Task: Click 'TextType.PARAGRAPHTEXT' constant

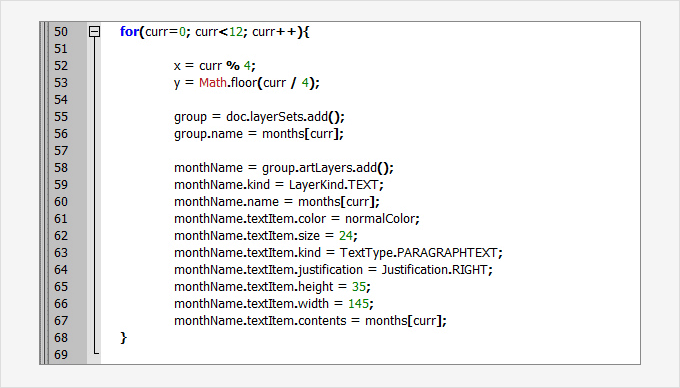Action: 419,253
